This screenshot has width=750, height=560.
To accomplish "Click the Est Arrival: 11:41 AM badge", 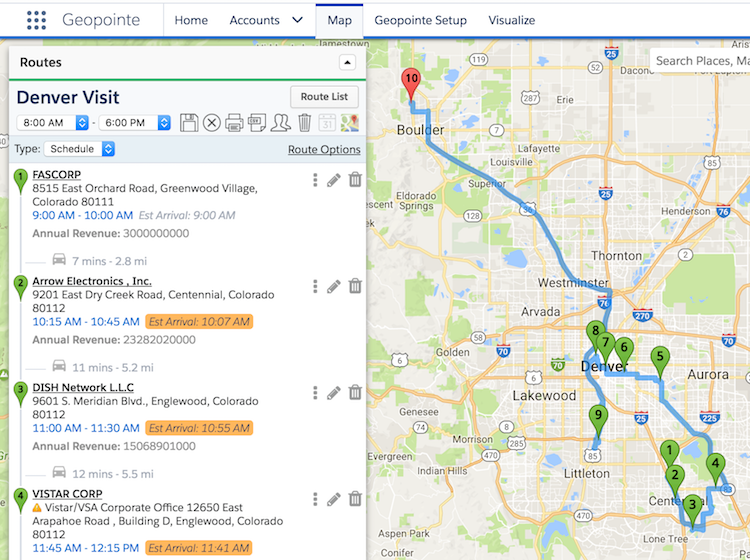I will (199, 548).
